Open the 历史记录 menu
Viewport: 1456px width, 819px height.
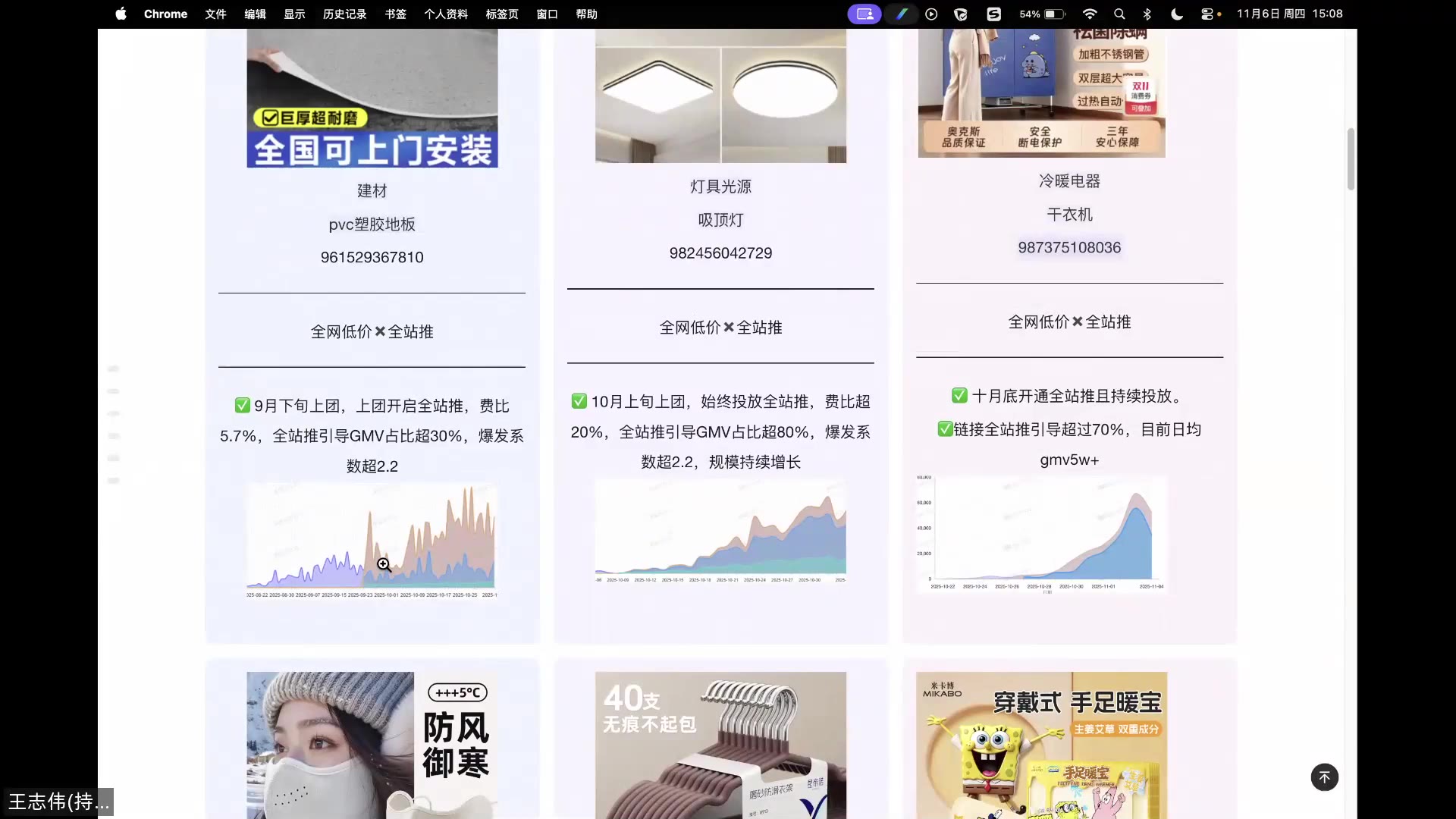click(344, 14)
